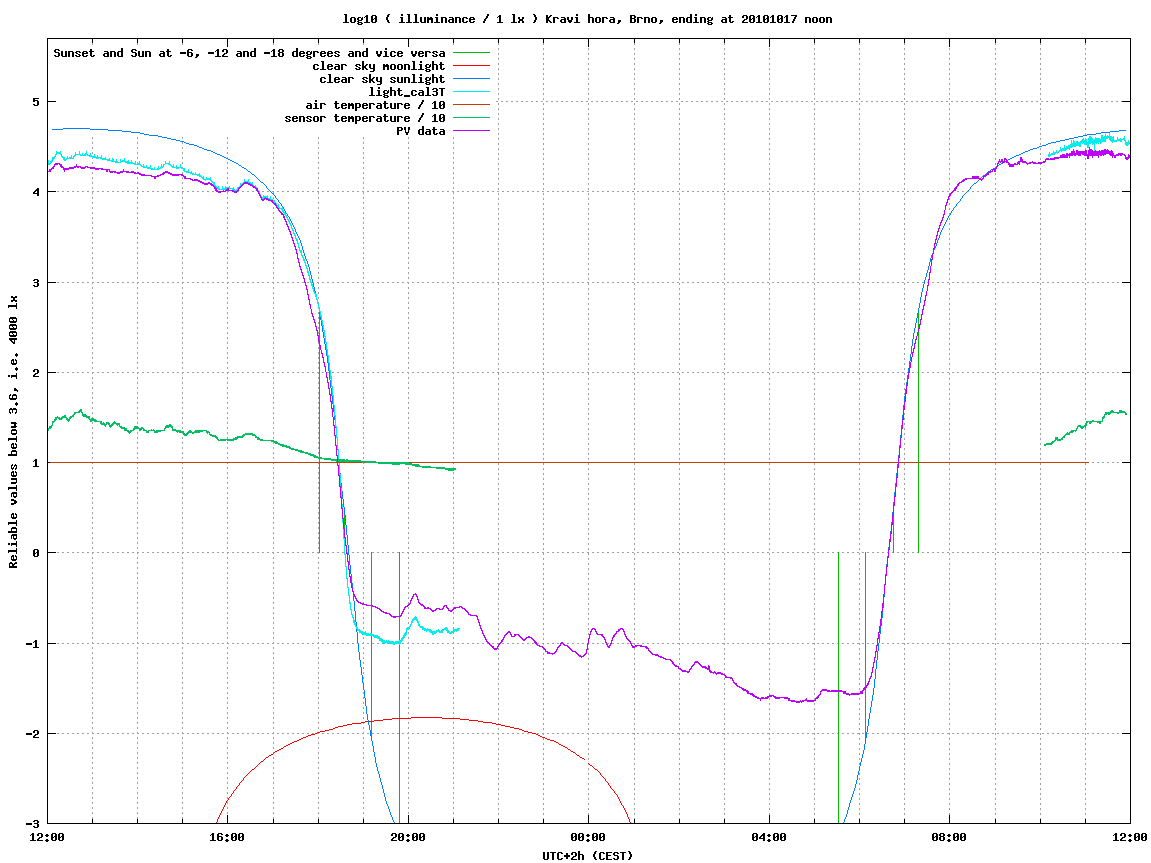Click the 20:00 x-axis tick label
This screenshot has width=1151, height=863.
point(408,837)
